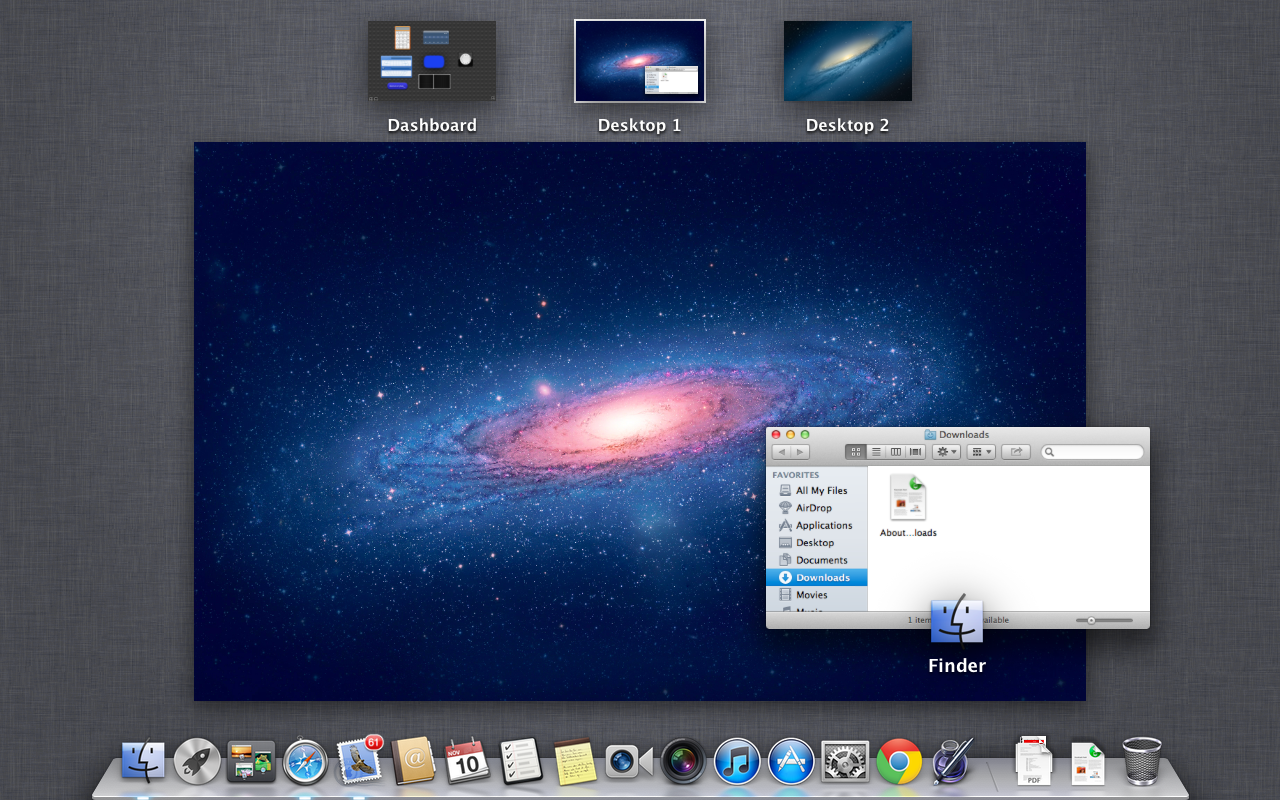Click Downloads folder icon in Finder title bar
This screenshot has height=800, width=1280.
pos(930,435)
